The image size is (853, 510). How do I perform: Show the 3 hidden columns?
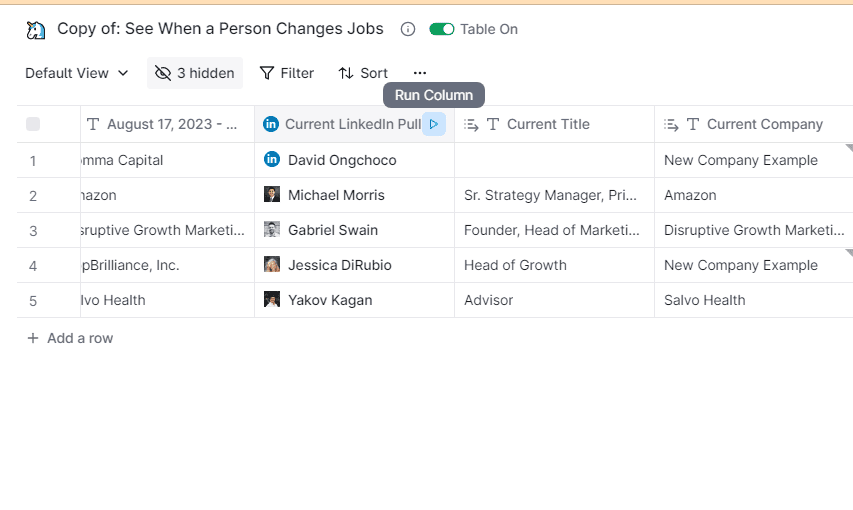(x=195, y=73)
